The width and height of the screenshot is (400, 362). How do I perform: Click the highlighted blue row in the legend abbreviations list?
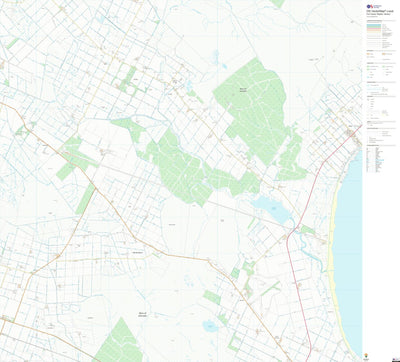[380, 160]
